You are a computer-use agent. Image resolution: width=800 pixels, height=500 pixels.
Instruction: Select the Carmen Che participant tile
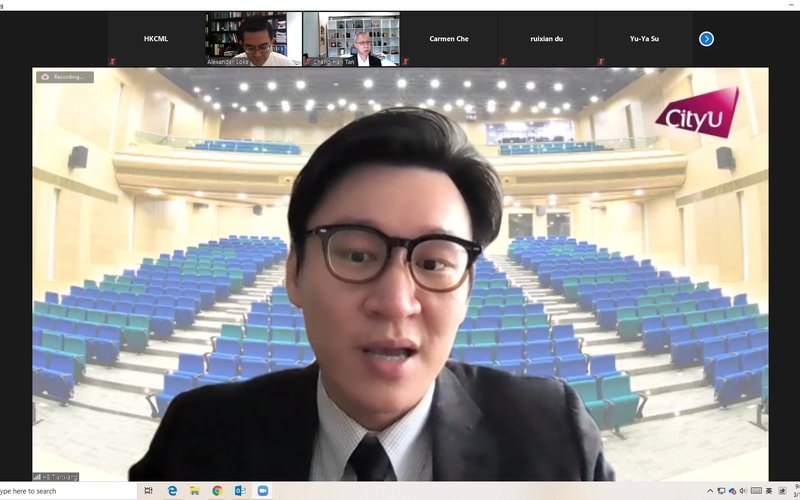[x=449, y=39]
